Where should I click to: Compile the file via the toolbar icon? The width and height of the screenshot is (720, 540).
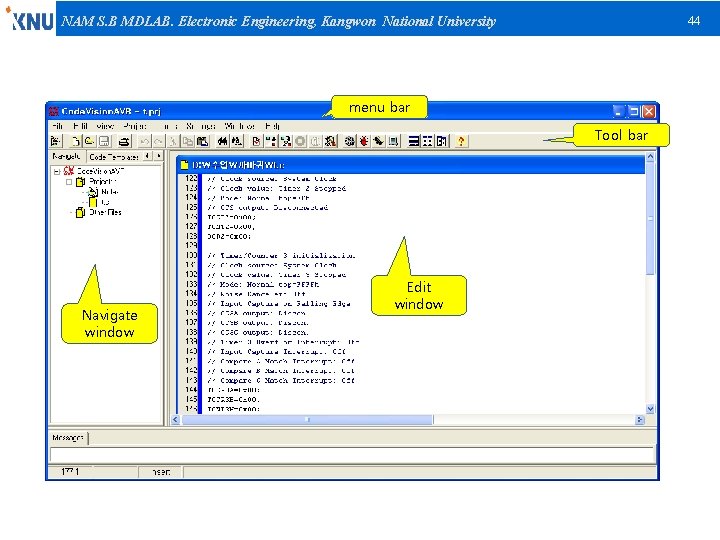pos(257,141)
